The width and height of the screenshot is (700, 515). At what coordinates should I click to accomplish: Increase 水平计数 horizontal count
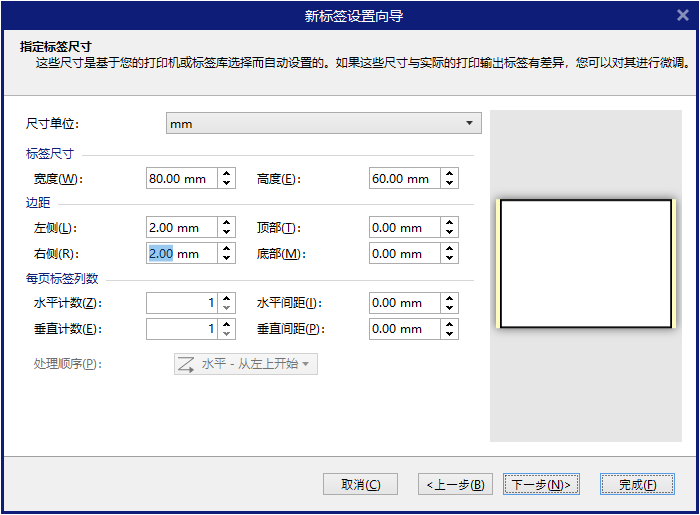point(227,298)
